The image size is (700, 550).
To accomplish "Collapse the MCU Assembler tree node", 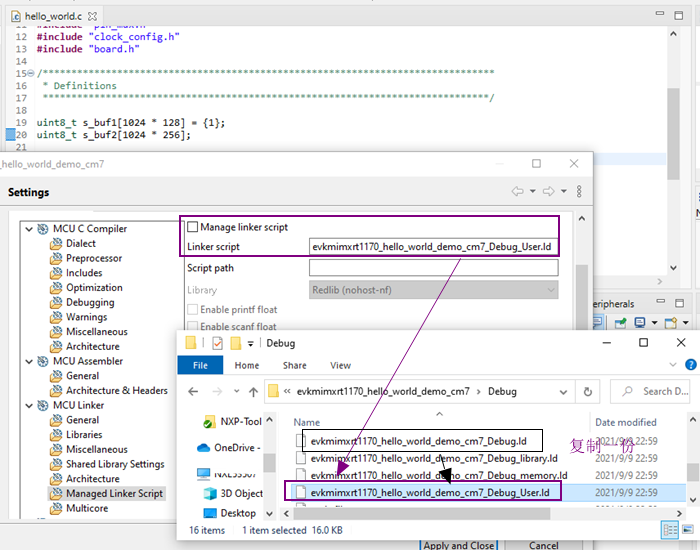I will [x=29, y=361].
